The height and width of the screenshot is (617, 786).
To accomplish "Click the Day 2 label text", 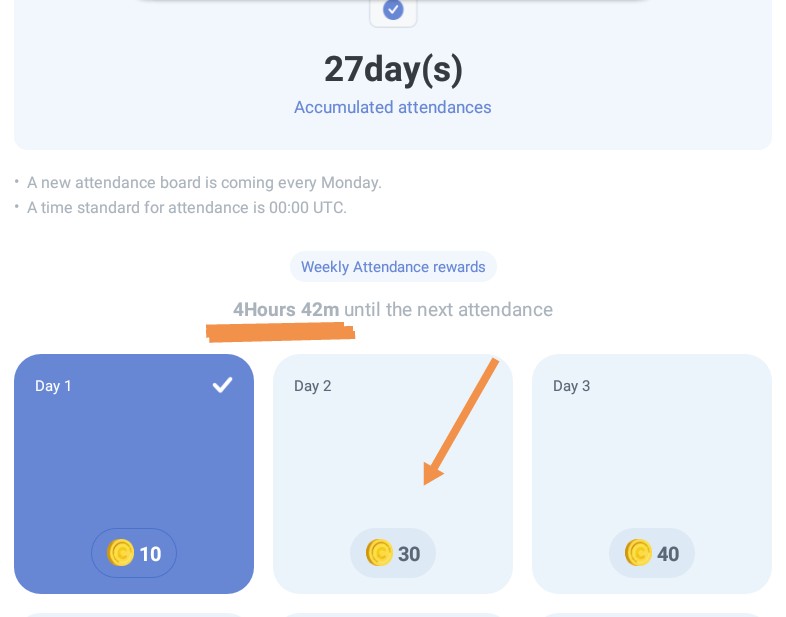I will point(312,386).
